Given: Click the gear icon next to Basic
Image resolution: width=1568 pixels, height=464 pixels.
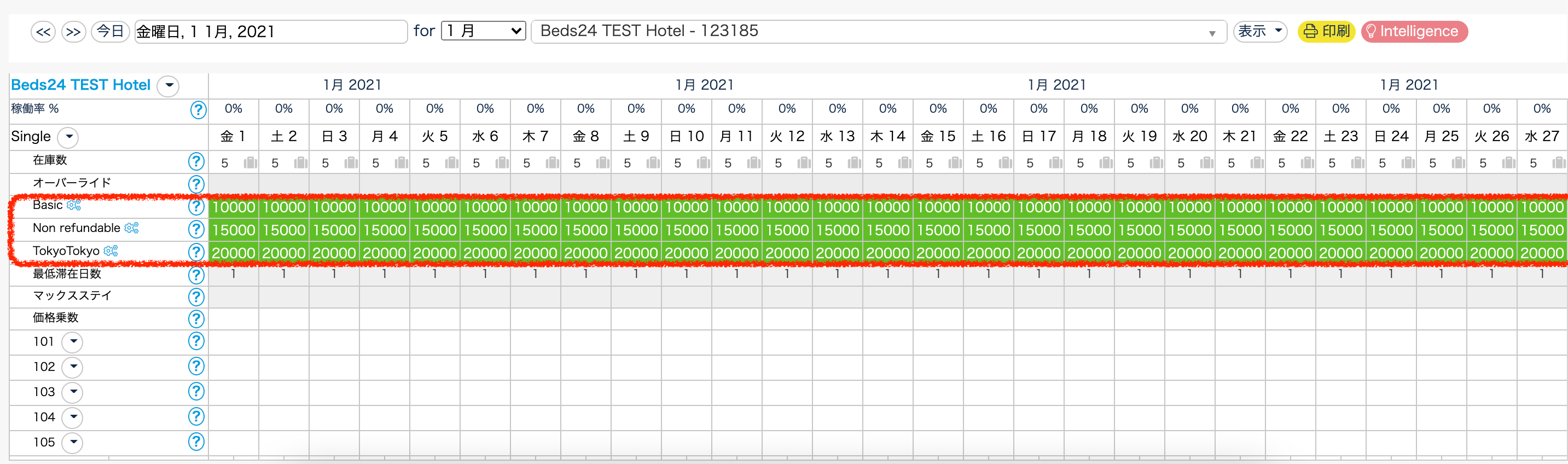Looking at the screenshot, I should (74, 205).
